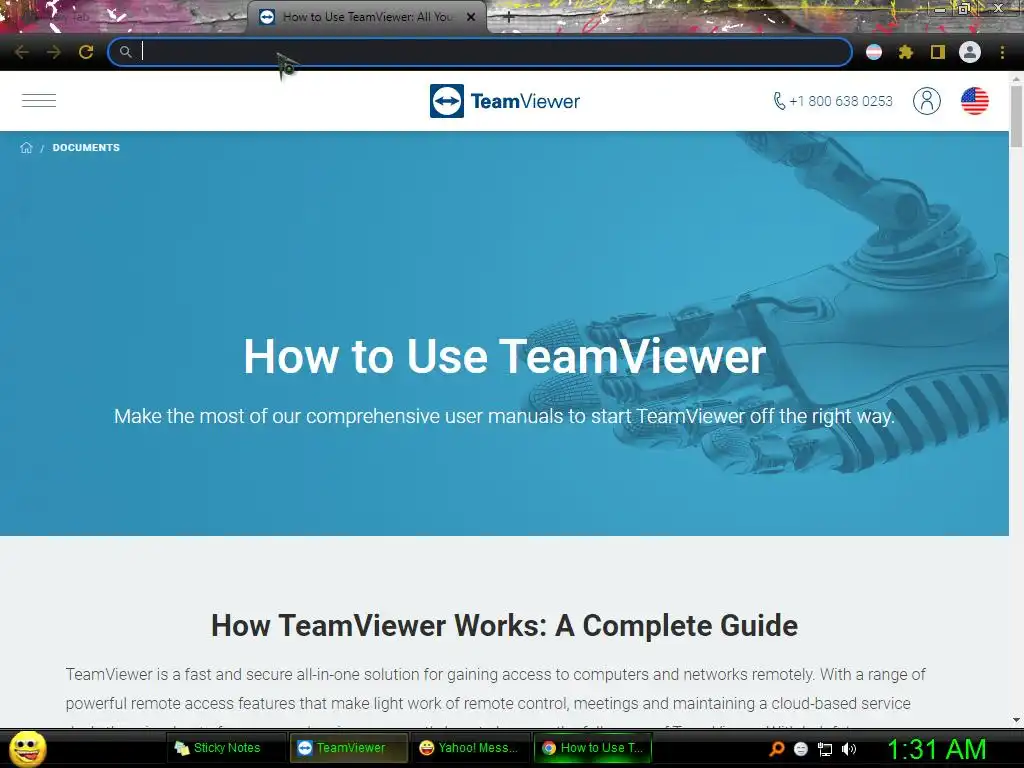This screenshot has width=1024, height=768.
Task: Open a new tab with the plus button
Action: coord(509,17)
